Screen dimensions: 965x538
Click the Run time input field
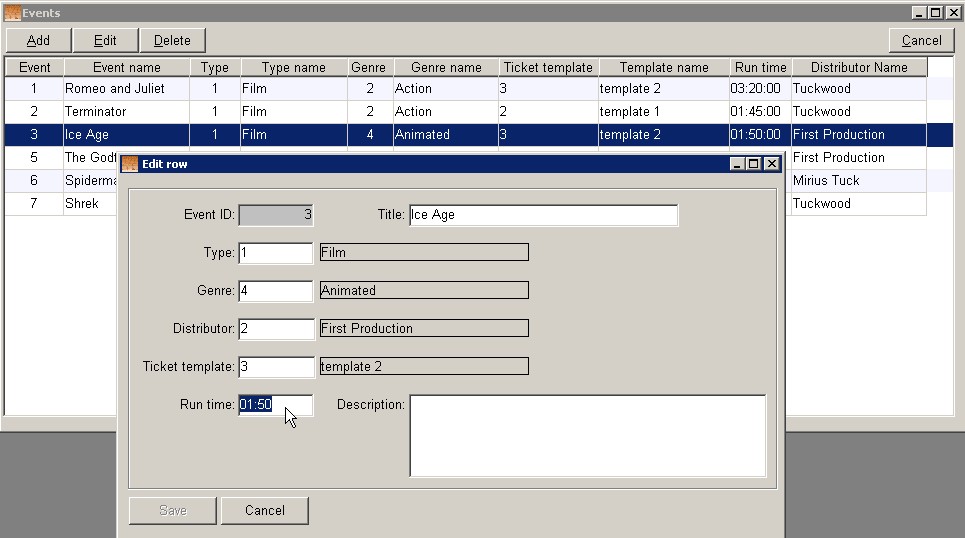coord(276,405)
